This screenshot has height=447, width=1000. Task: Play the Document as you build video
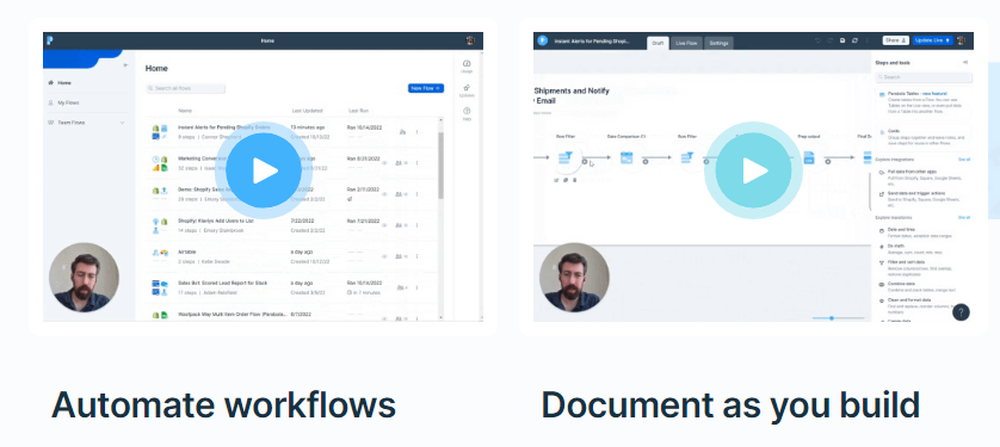tap(754, 170)
